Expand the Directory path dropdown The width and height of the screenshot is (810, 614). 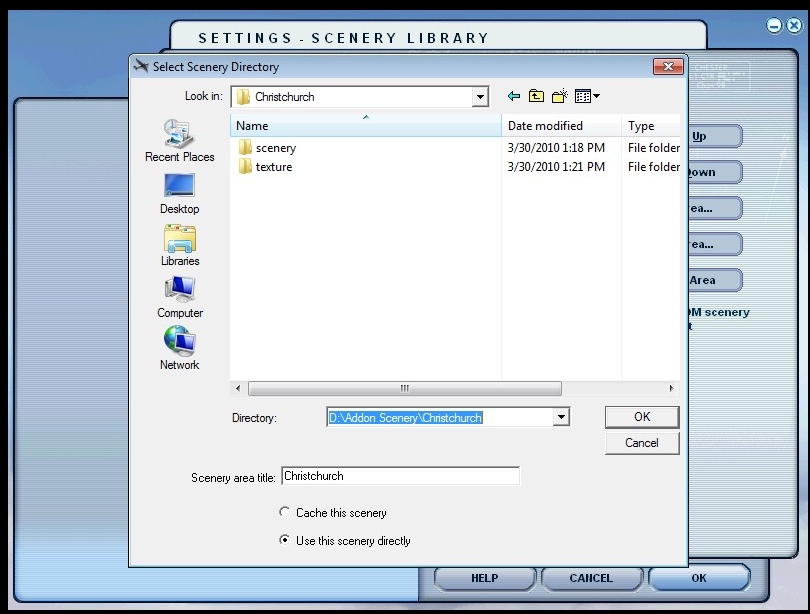click(561, 417)
